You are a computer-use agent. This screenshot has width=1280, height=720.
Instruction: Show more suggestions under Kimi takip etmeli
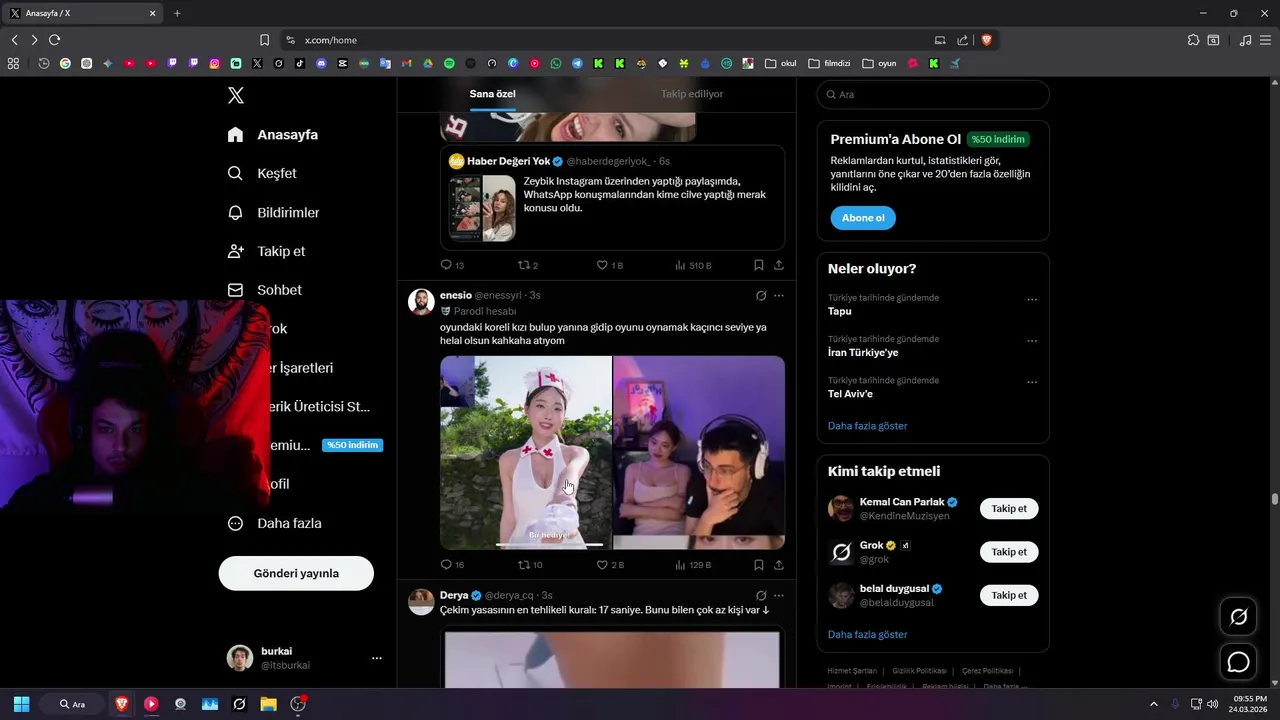867,635
